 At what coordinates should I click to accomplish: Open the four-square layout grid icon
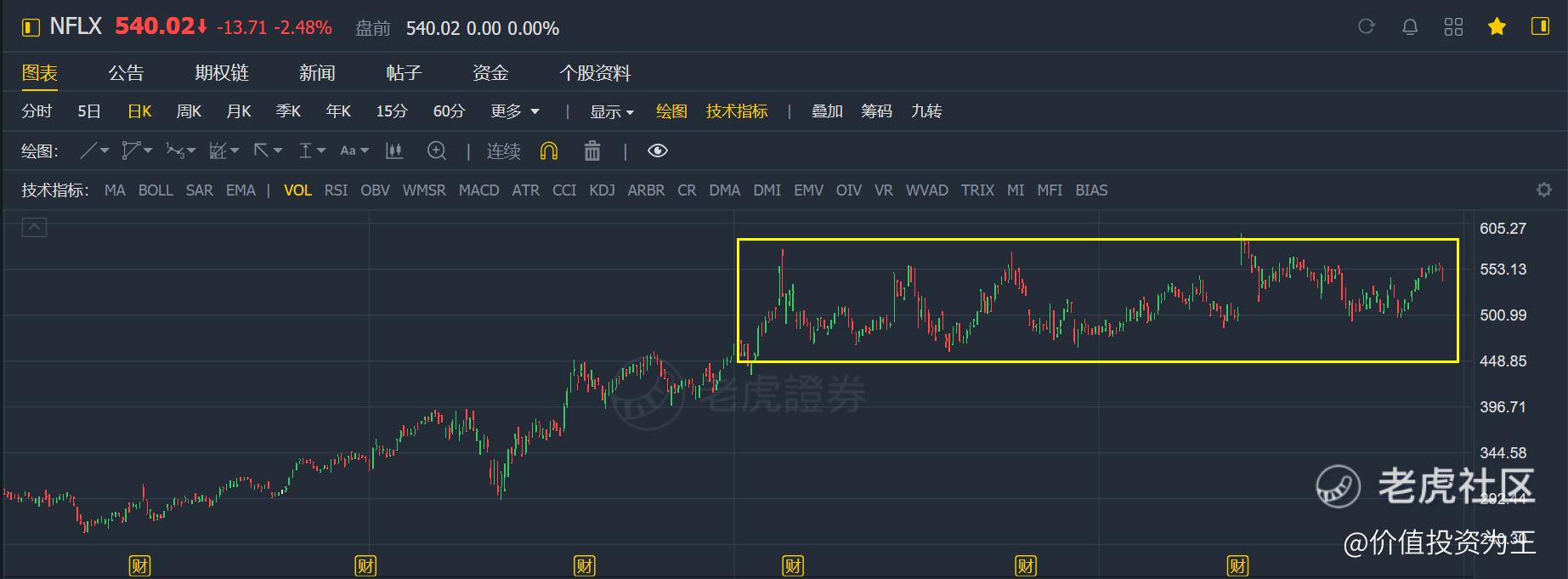point(1453,27)
